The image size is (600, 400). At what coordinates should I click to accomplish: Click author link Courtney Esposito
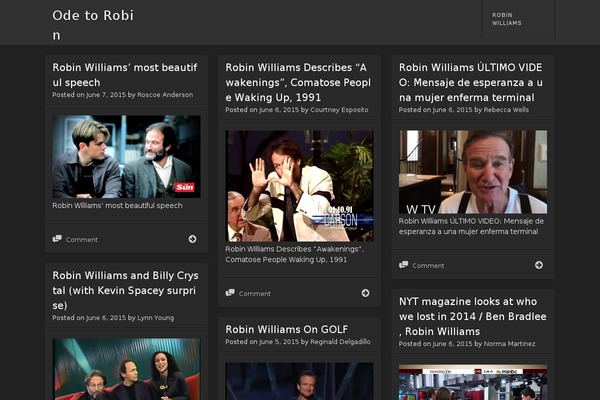tap(339, 110)
